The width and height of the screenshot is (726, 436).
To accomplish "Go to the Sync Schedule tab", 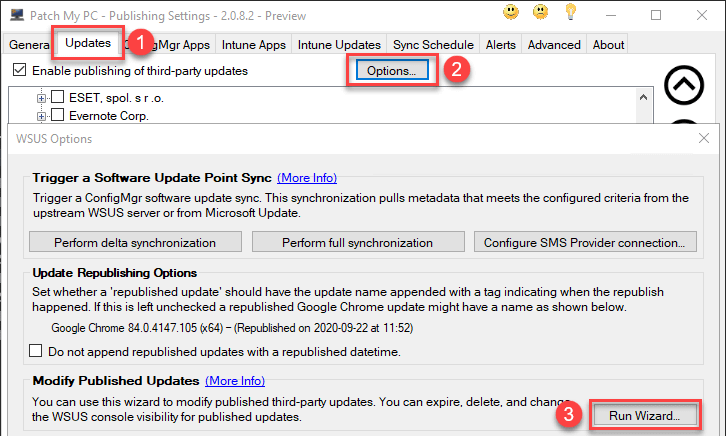I will tap(433, 45).
